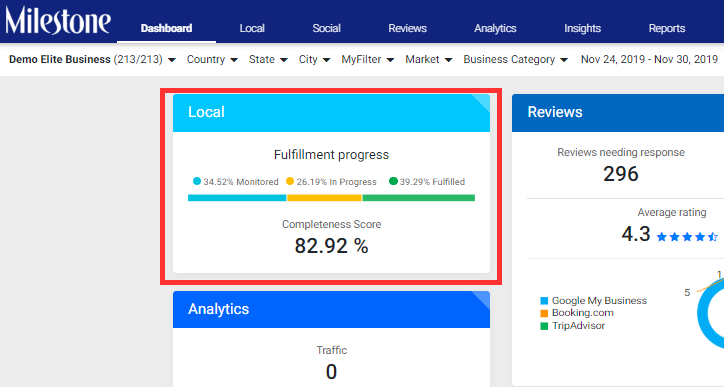The width and height of the screenshot is (724, 387).
Task: Click the yellow In Progress legend dot
Action: point(290,181)
